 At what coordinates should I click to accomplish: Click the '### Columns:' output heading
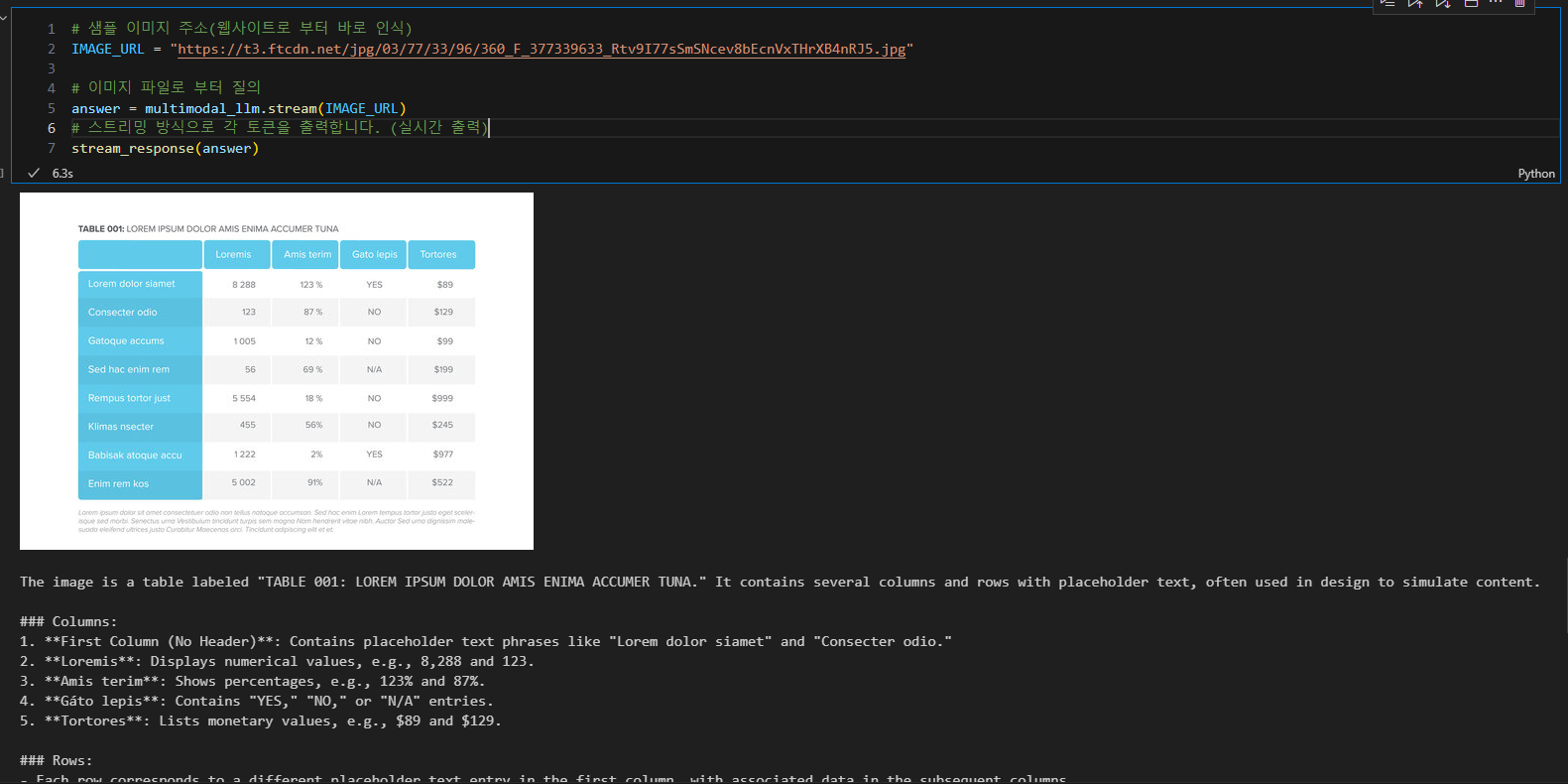coord(68,622)
